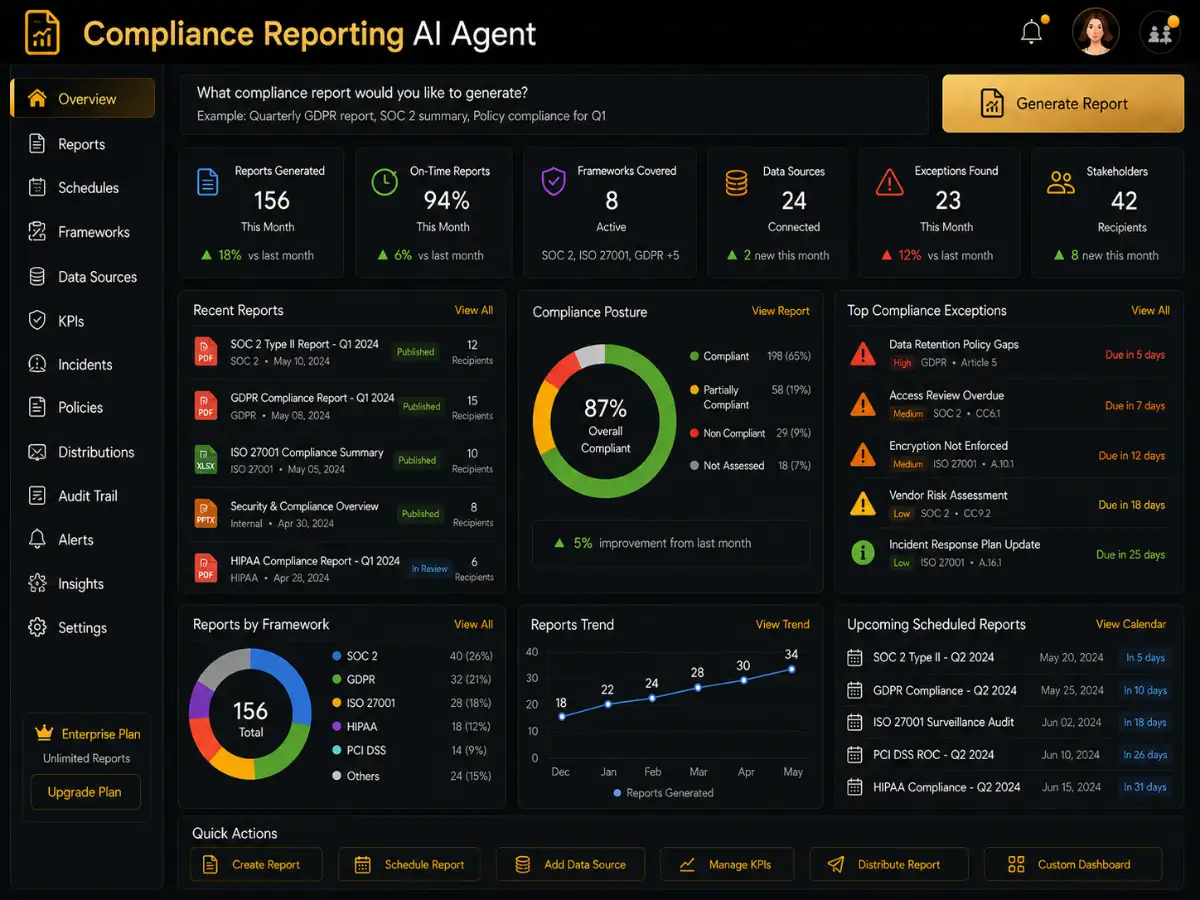This screenshot has height=900, width=1200.
Task: Click the Frameworks Covered shield icon
Action: [x=553, y=182]
